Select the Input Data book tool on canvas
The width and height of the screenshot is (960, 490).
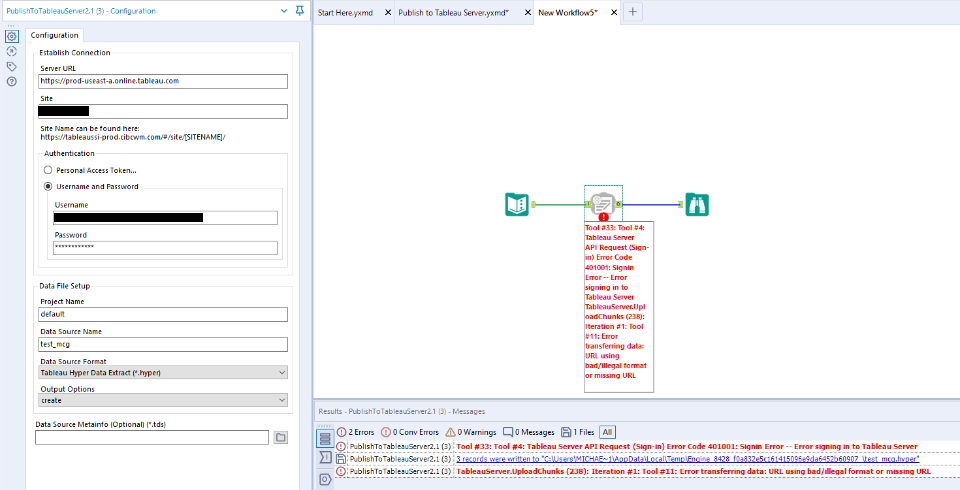(x=517, y=204)
